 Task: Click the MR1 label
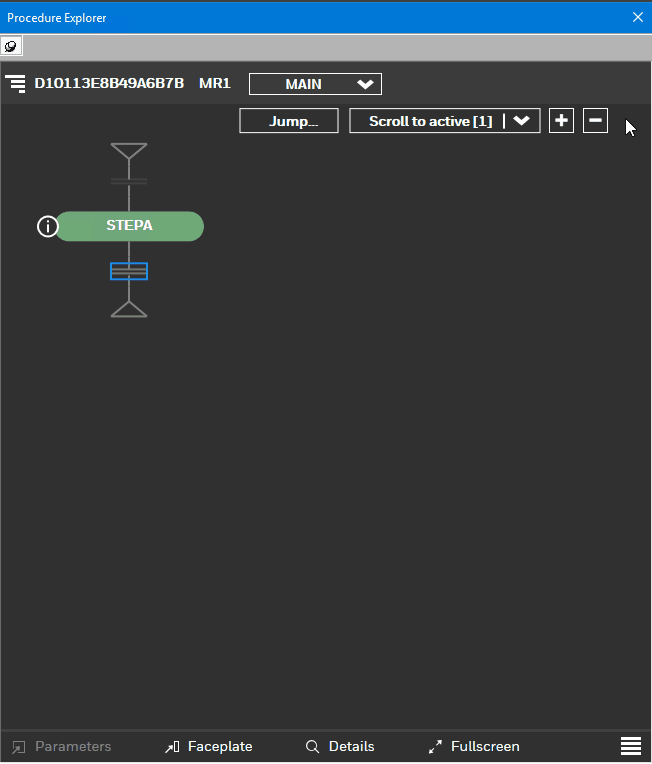(214, 83)
